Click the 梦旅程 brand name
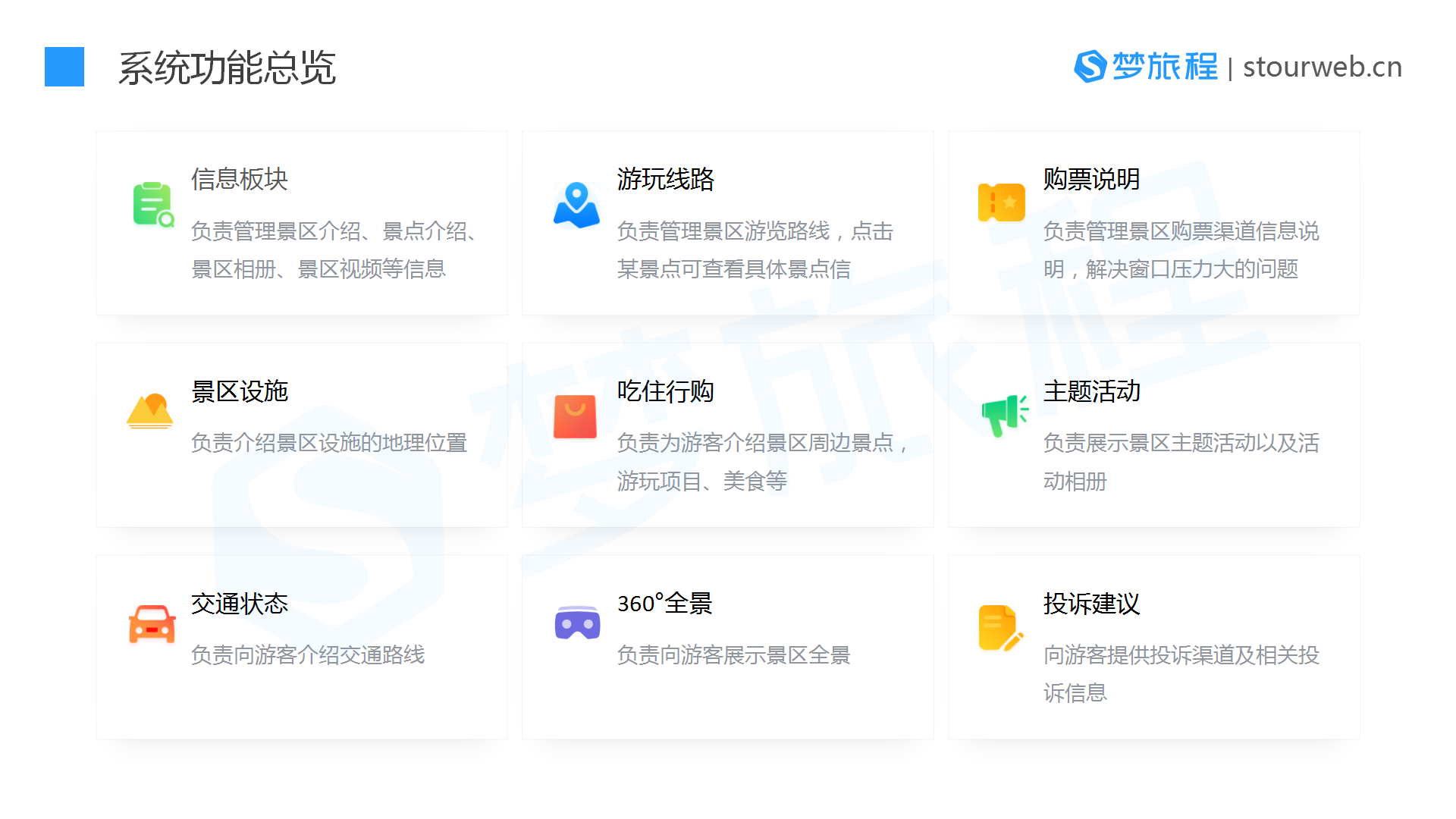 click(1165, 67)
